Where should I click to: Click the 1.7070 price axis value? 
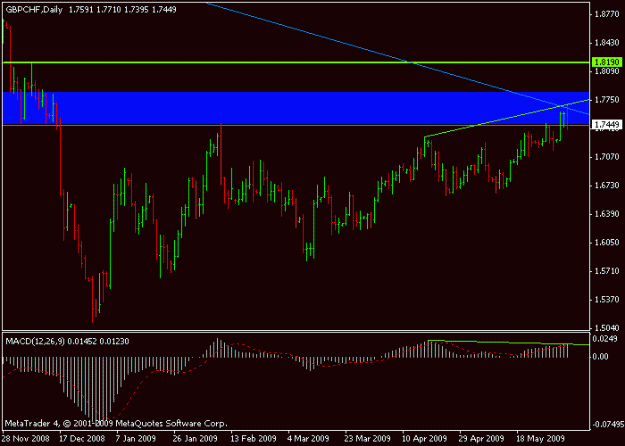click(x=607, y=157)
